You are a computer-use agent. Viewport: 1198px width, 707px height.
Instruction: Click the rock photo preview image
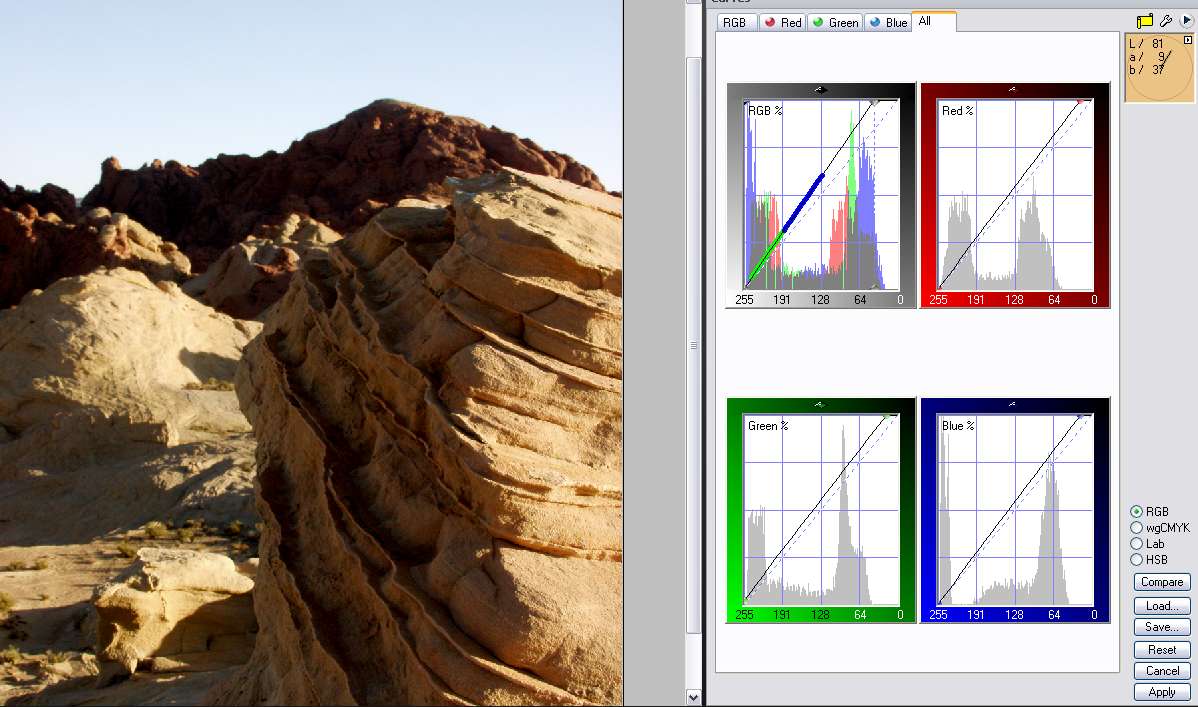click(x=311, y=352)
